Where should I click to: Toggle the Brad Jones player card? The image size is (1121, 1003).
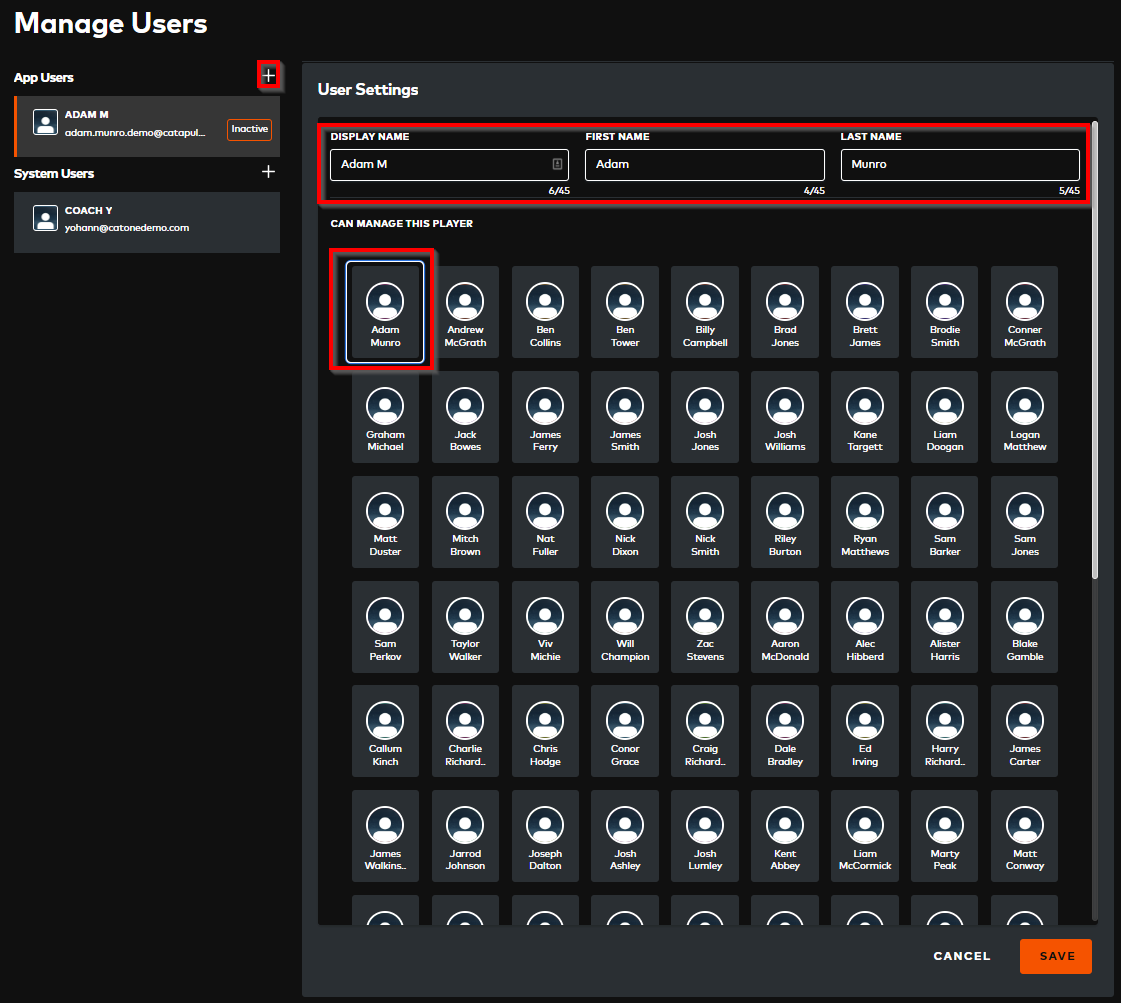(x=785, y=312)
